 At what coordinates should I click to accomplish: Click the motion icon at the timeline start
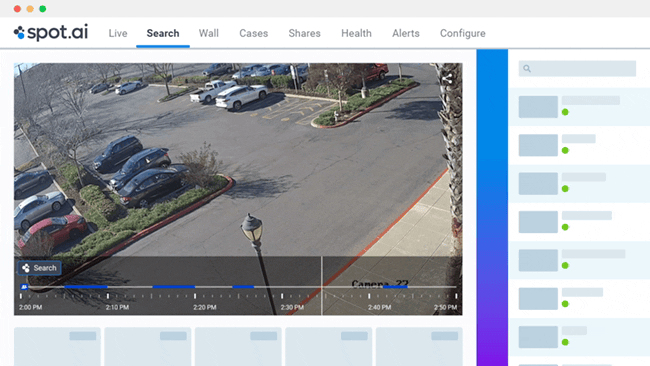(x=24, y=287)
